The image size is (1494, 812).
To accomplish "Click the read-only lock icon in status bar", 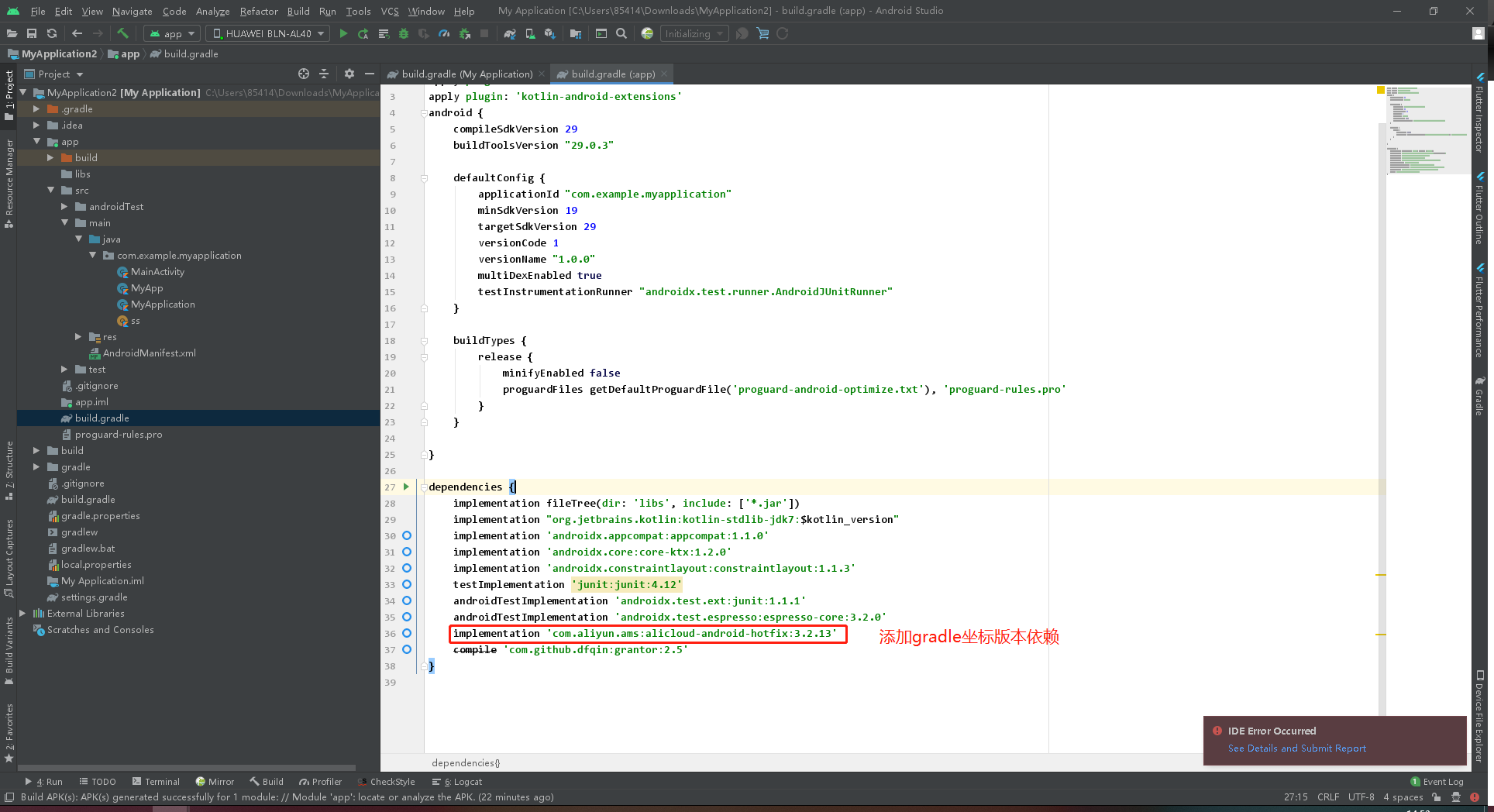I will point(1437,797).
